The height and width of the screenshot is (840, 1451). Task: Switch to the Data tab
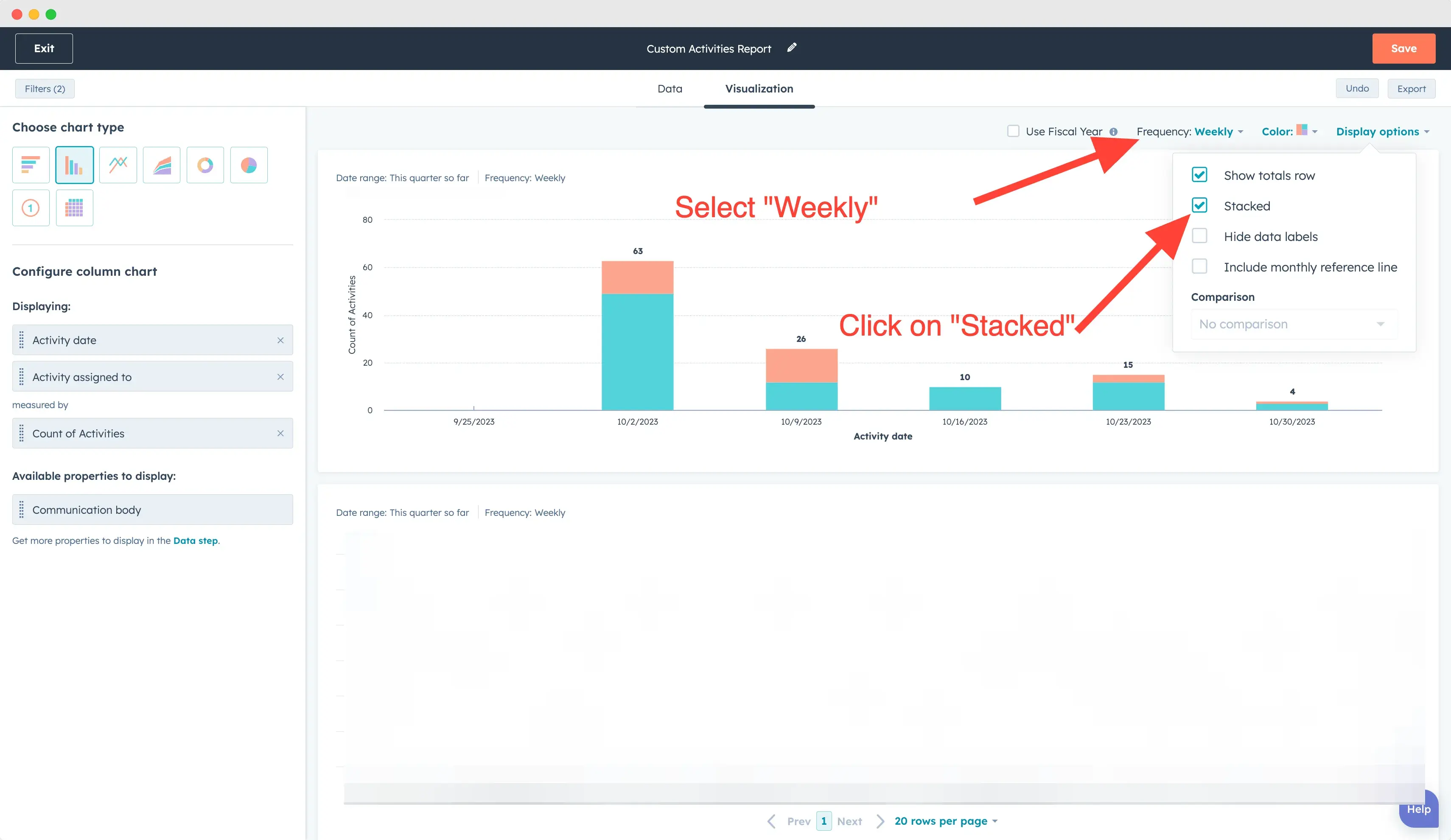coord(669,89)
